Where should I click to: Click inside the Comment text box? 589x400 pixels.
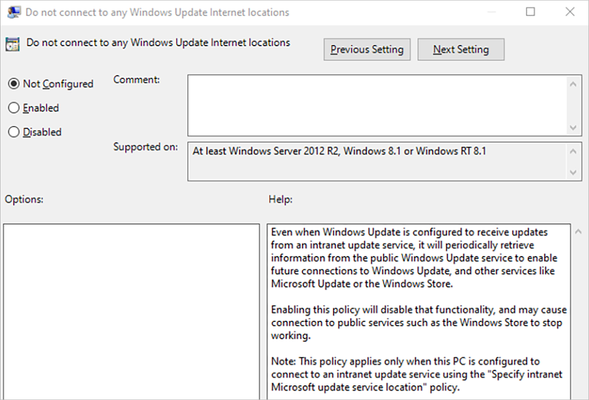[x=378, y=105]
